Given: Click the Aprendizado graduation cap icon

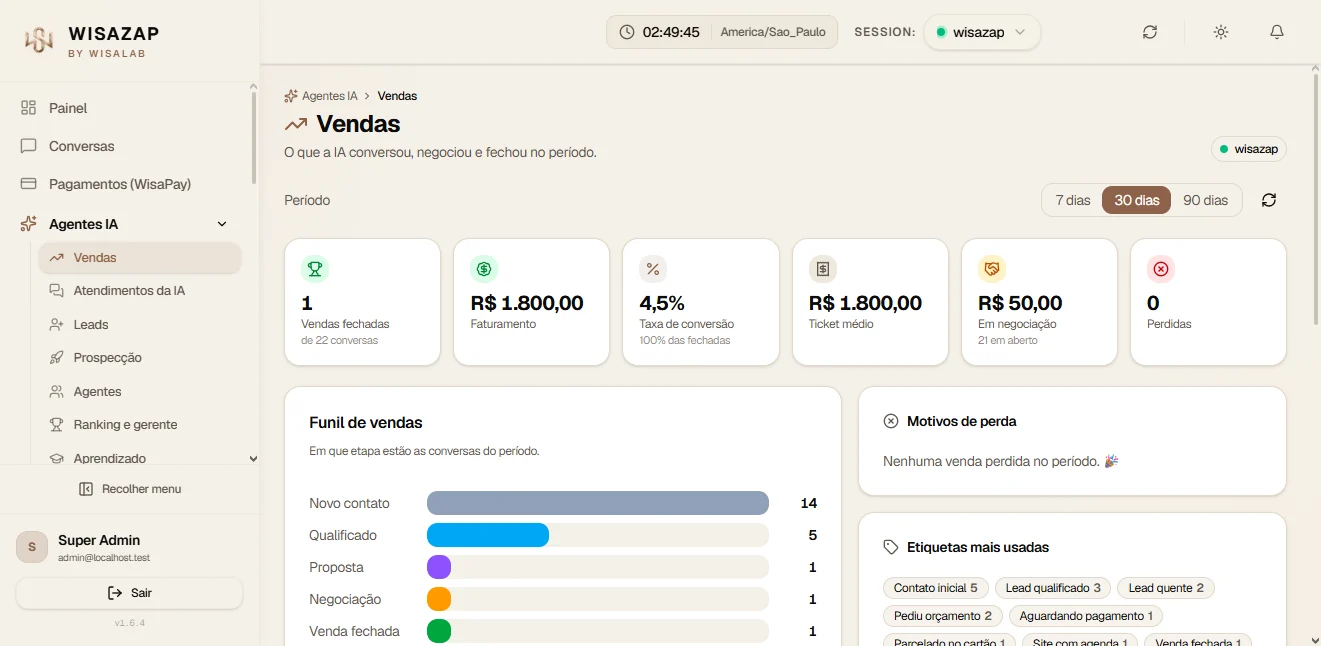Looking at the screenshot, I should pyautogui.click(x=56, y=458).
